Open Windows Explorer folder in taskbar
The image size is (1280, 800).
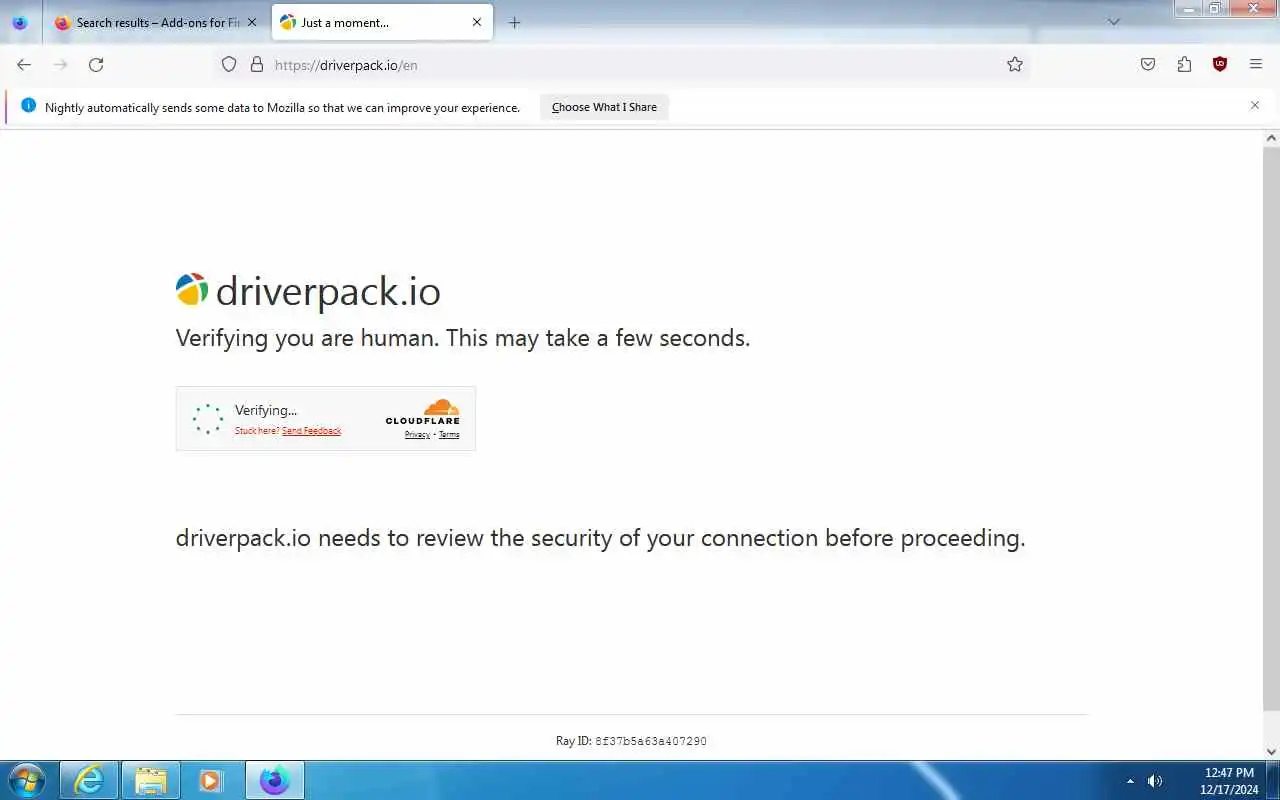click(x=150, y=780)
